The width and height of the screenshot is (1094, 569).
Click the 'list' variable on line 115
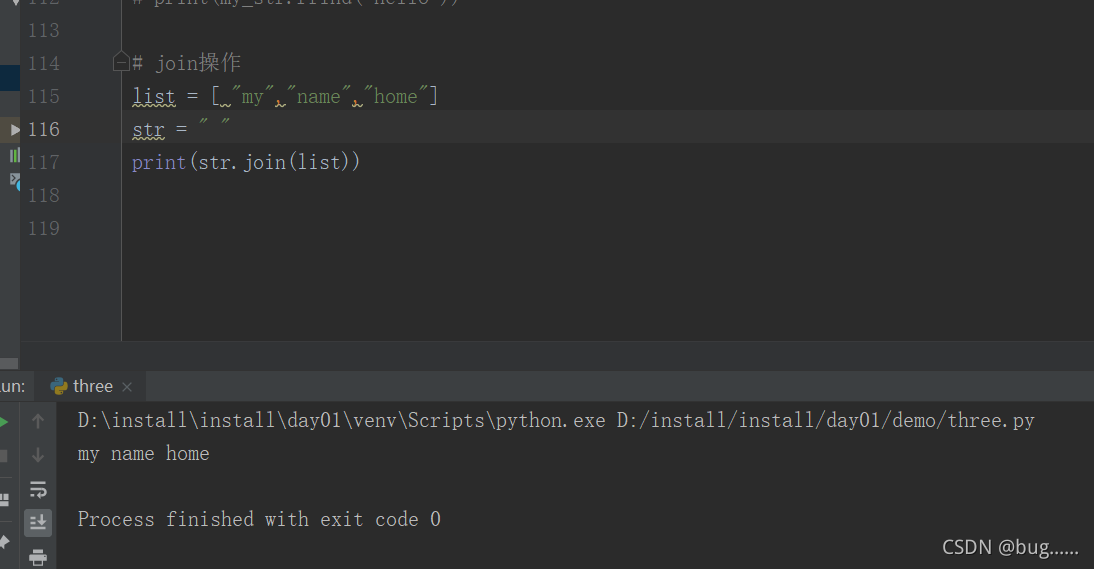tap(154, 96)
